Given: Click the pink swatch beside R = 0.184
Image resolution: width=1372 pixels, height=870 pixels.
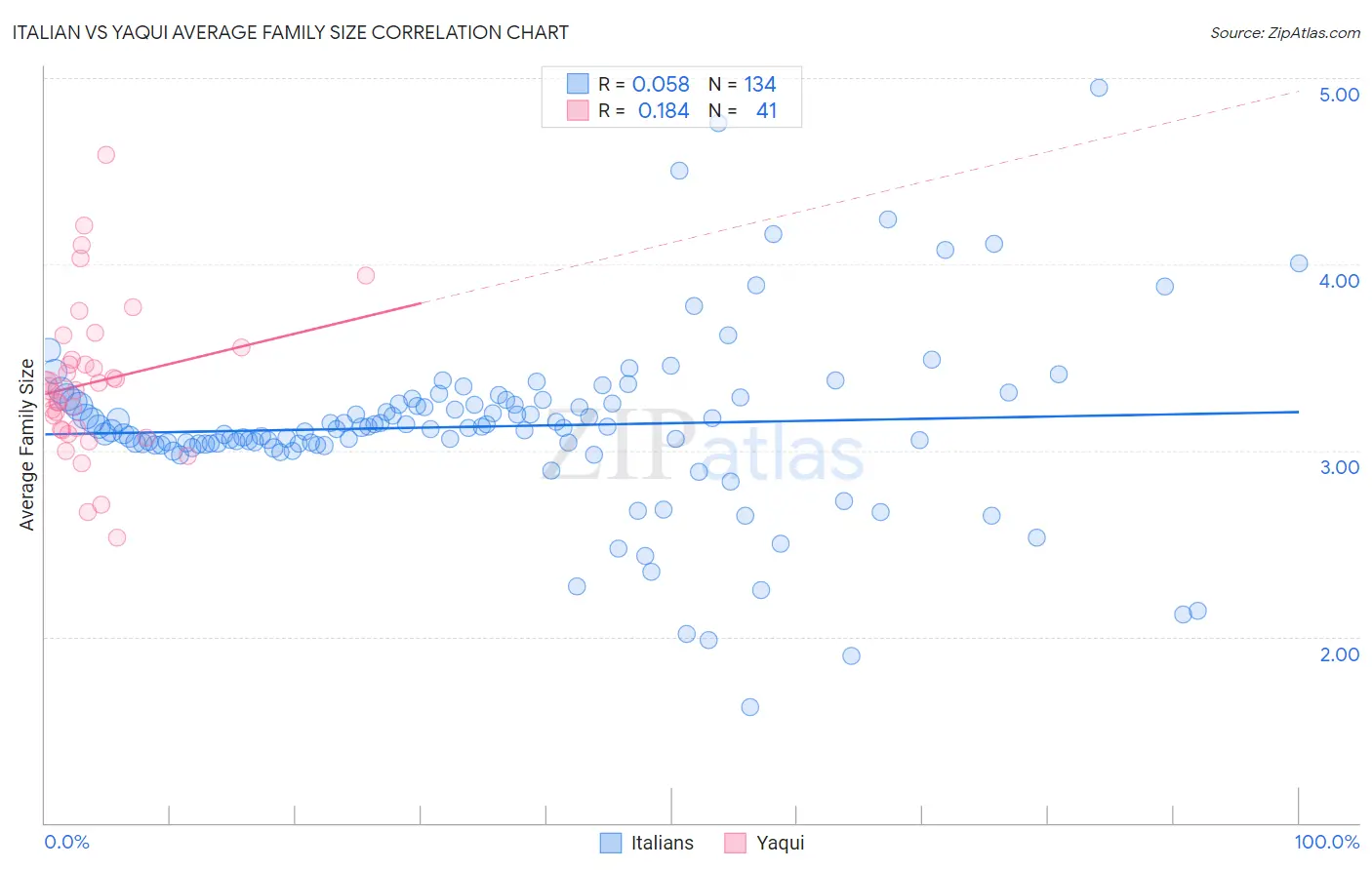Looking at the screenshot, I should pyautogui.click(x=578, y=110).
